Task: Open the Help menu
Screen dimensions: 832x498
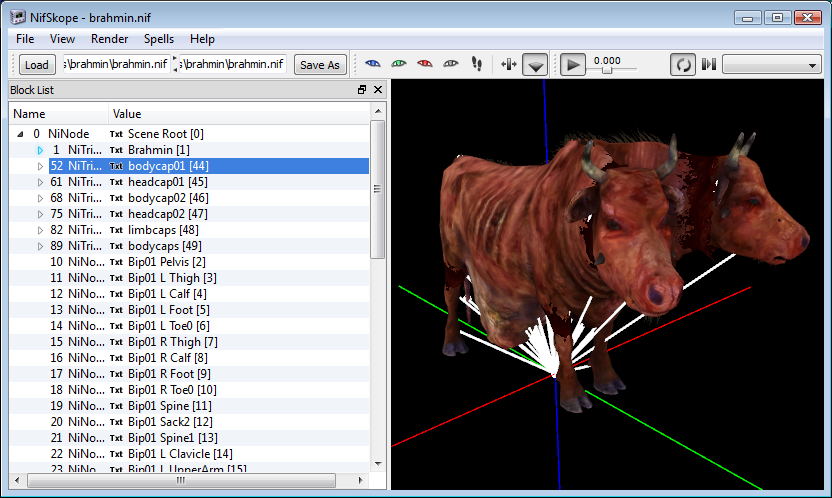Action: coord(202,39)
